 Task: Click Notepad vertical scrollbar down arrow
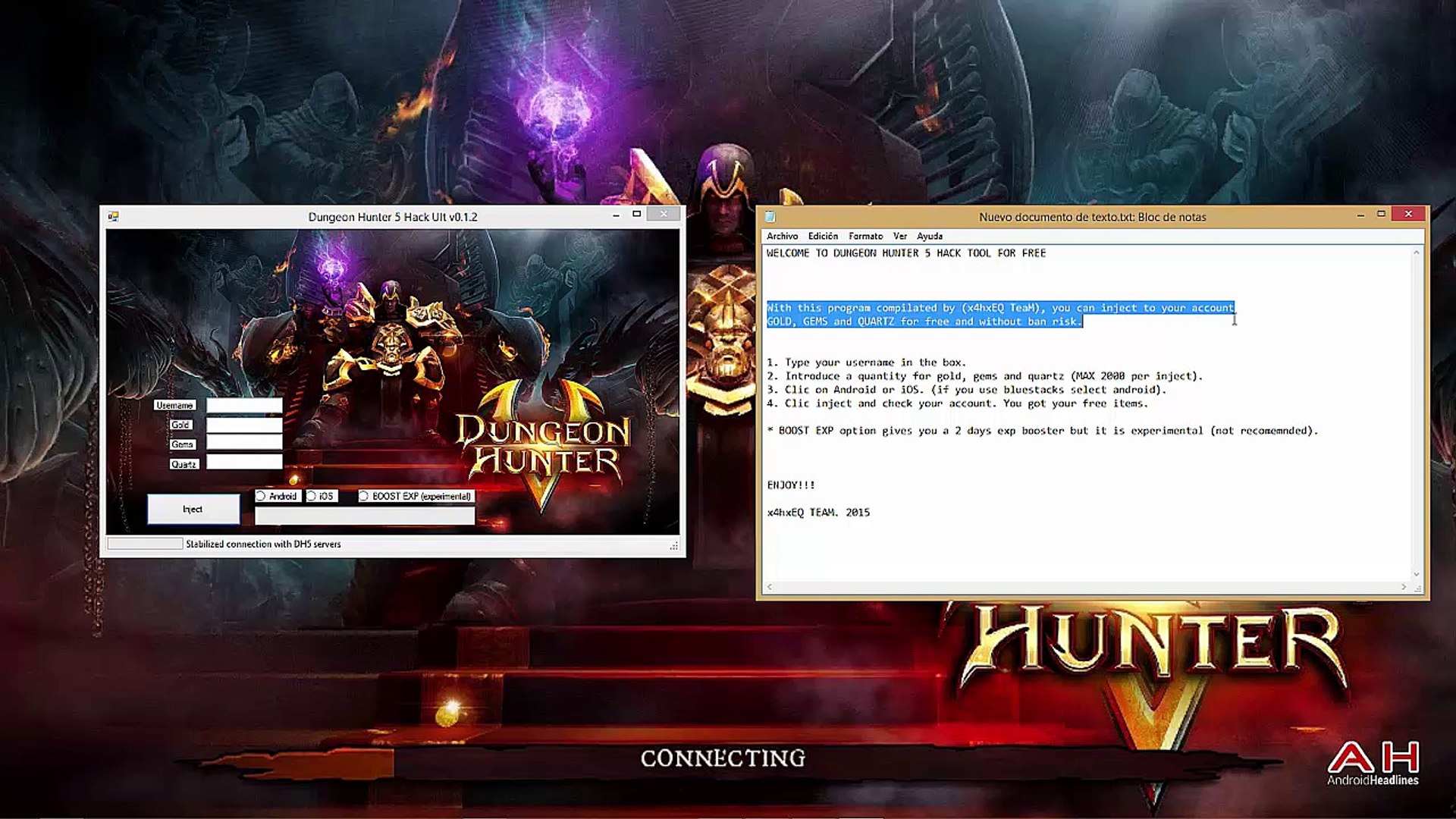[x=1416, y=574]
